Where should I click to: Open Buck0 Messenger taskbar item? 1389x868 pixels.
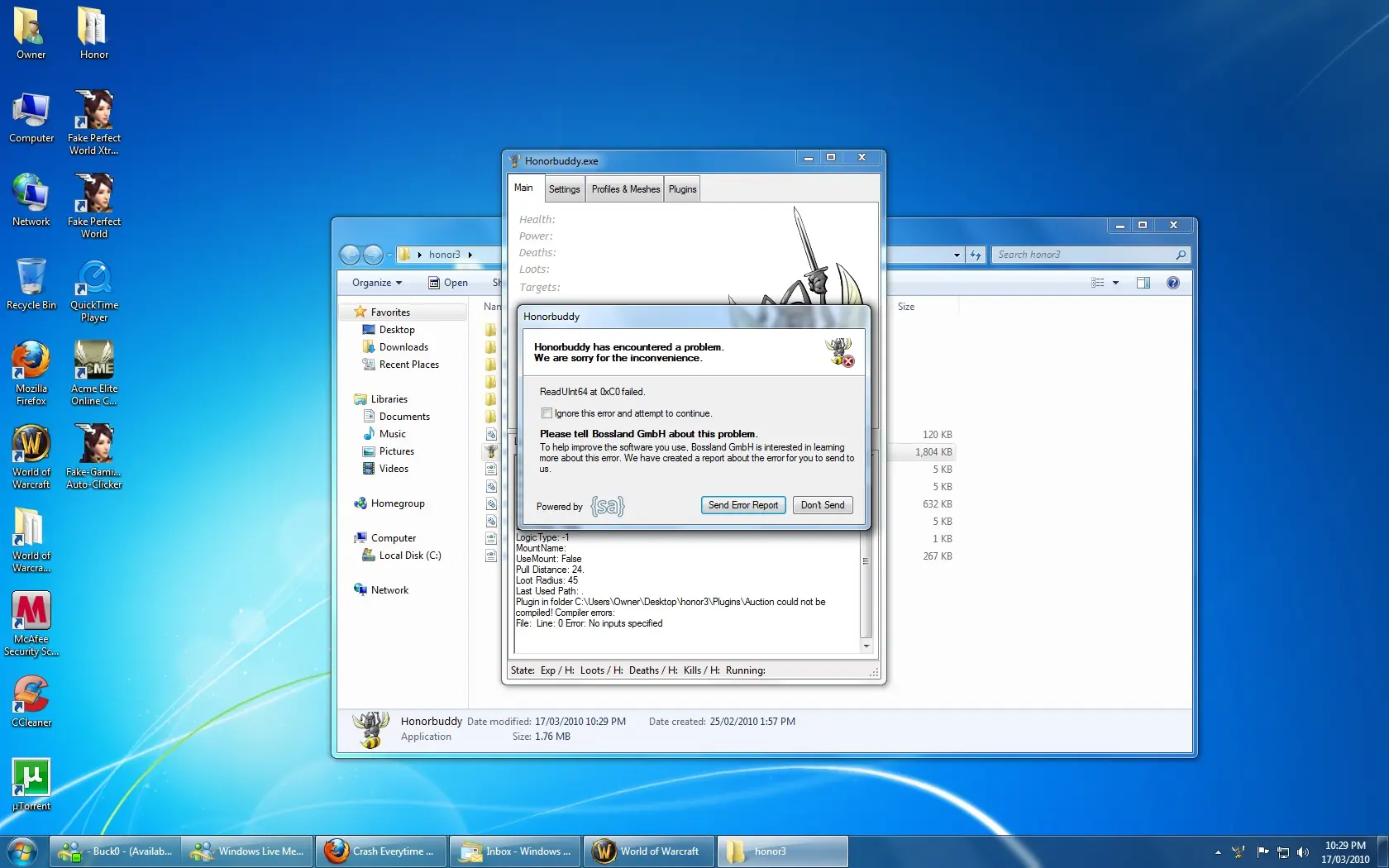click(x=116, y=851)
